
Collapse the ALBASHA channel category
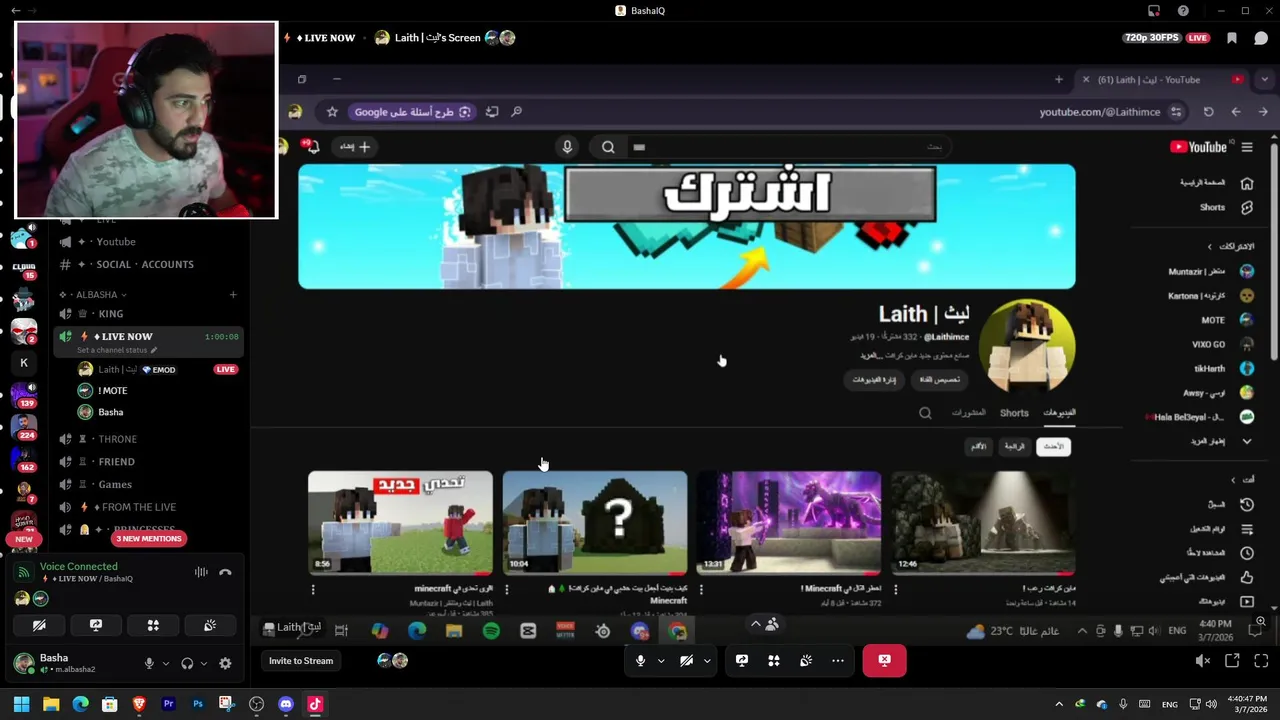[96, 295]
